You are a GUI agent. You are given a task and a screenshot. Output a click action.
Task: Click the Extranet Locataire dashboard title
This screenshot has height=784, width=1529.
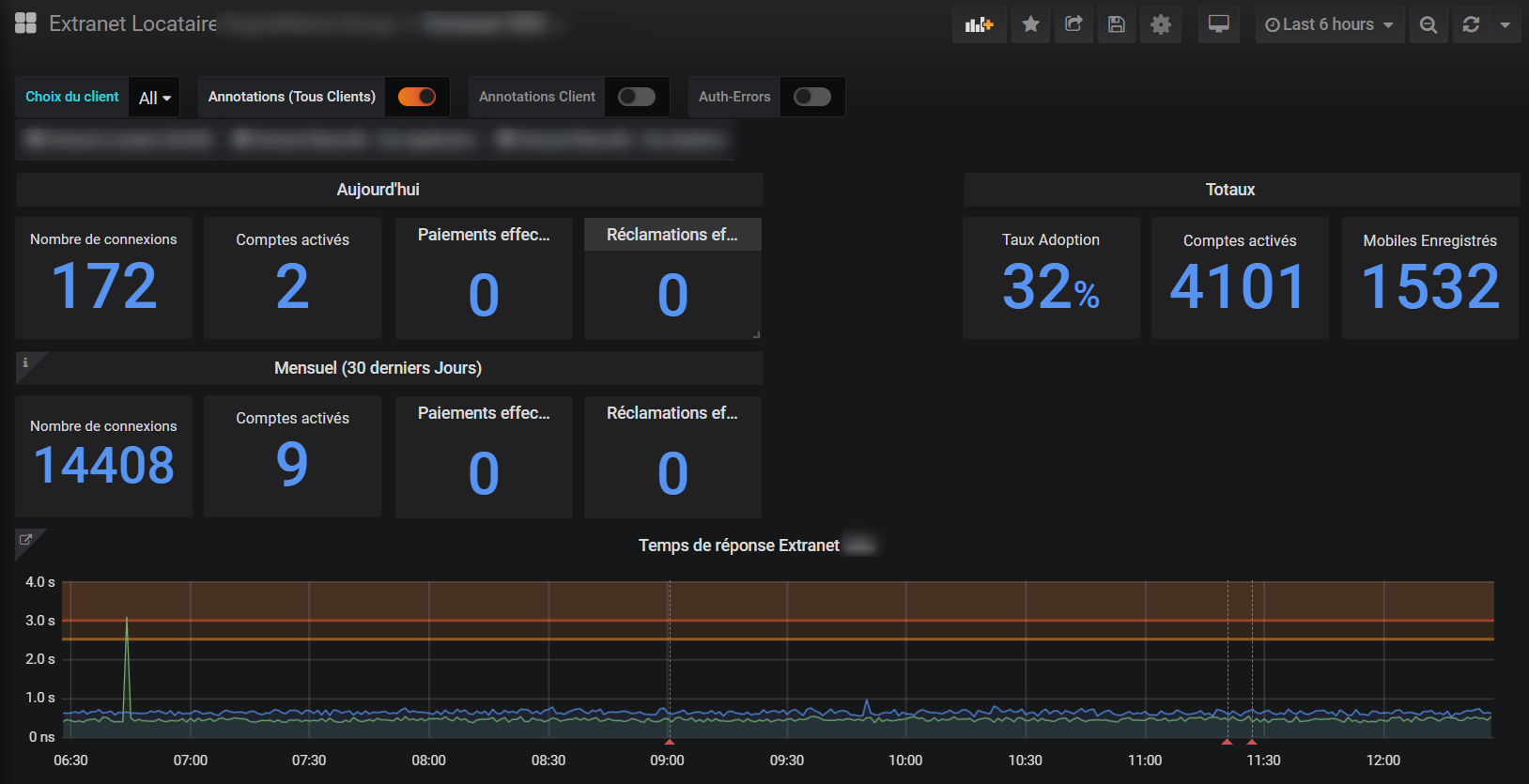click(x=133, y=23)
